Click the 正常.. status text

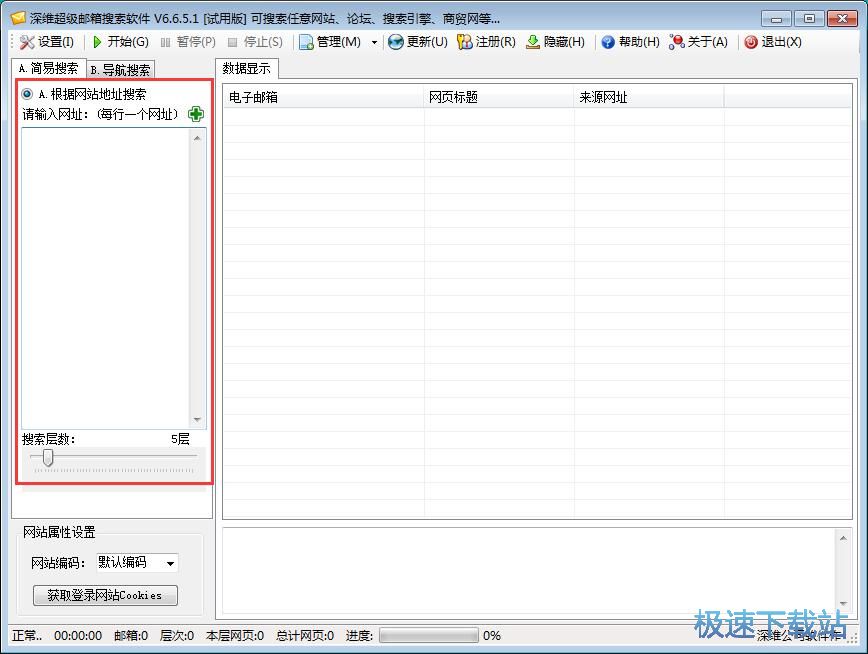27,635
